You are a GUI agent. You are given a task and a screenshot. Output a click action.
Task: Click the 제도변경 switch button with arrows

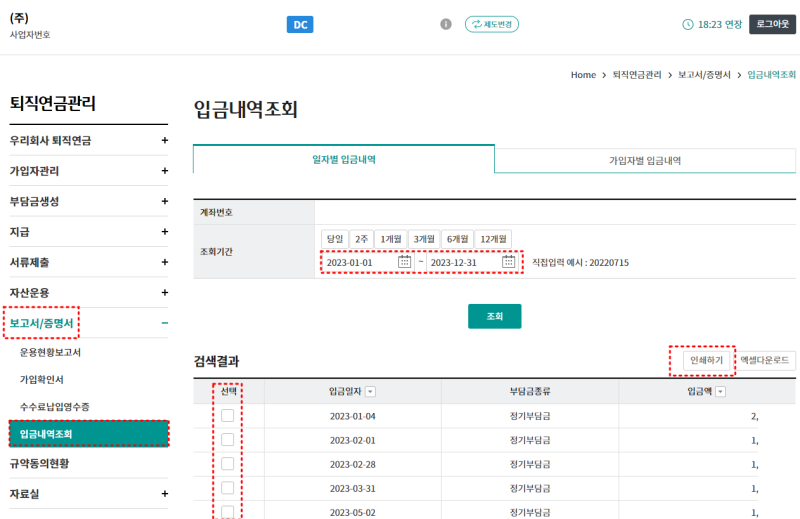coord(492,24)
